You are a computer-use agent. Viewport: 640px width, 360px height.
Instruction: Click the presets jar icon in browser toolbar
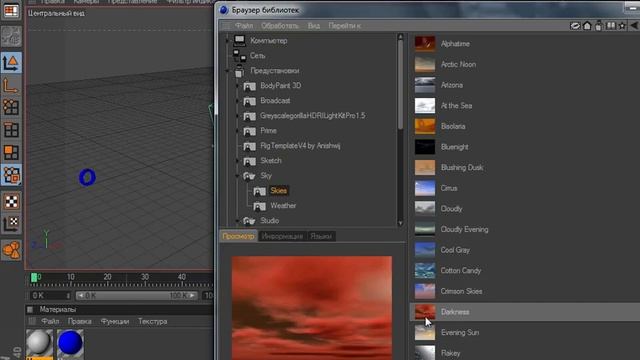(x=598, y=26)
